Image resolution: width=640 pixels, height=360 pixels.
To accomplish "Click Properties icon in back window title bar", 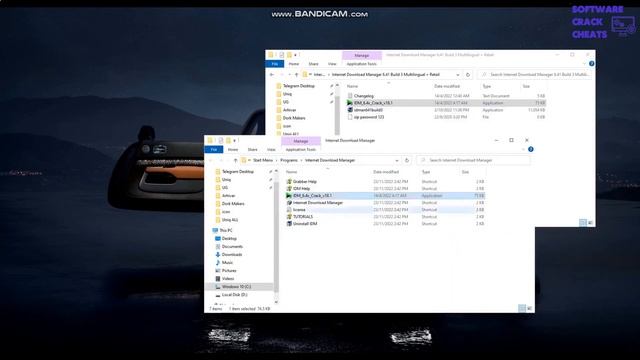I will [x=282, y=55].
